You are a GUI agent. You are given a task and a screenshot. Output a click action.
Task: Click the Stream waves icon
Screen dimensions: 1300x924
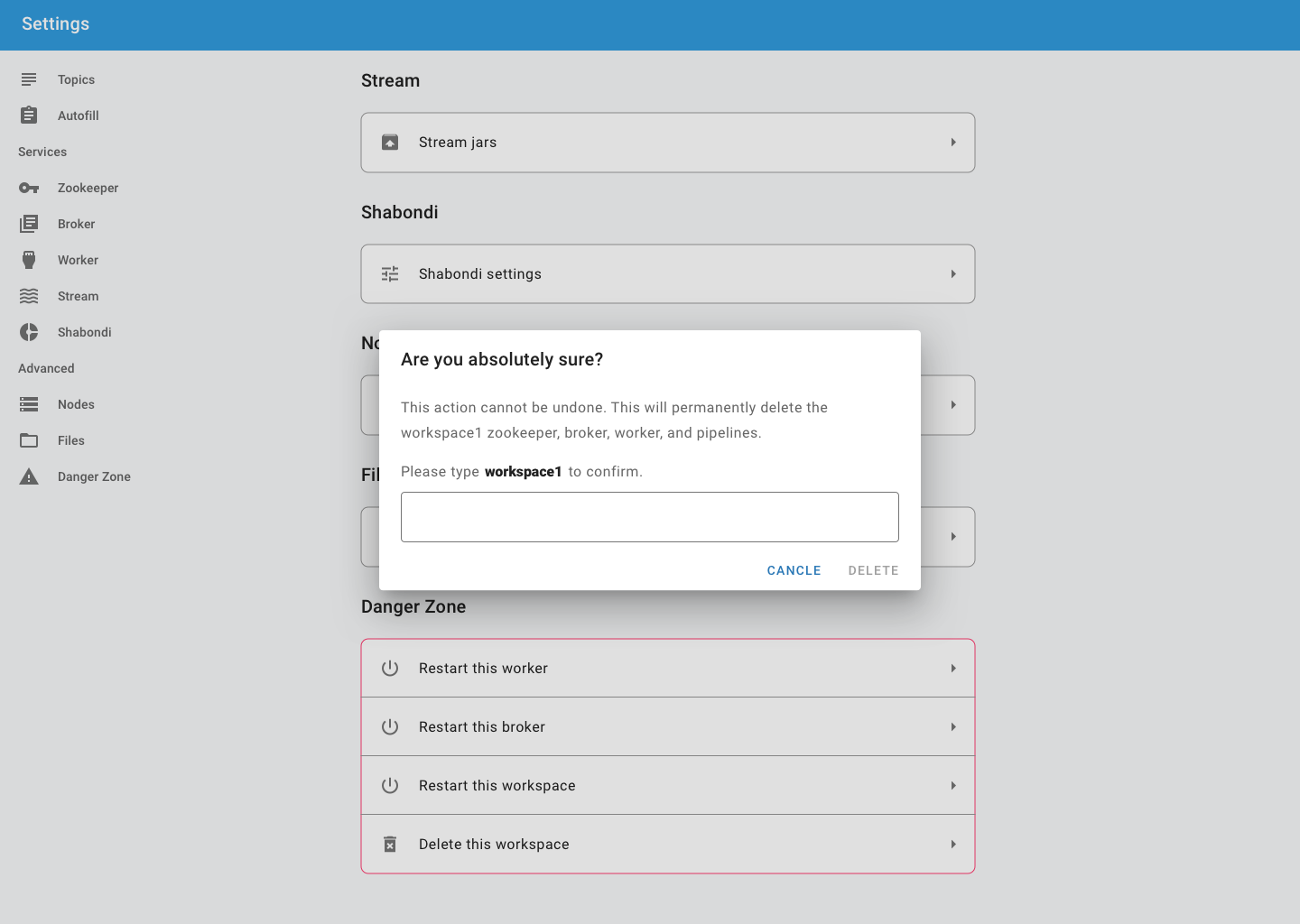point(29,296)
